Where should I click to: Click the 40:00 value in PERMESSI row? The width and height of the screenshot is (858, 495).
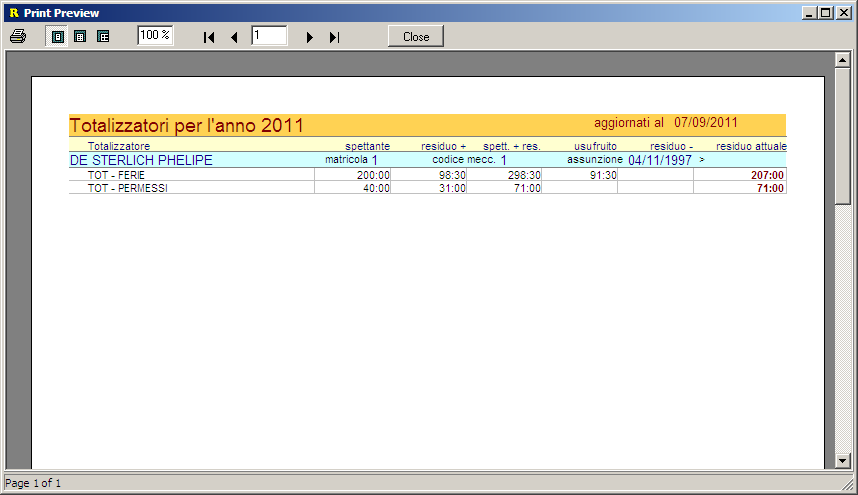[376, 188]
